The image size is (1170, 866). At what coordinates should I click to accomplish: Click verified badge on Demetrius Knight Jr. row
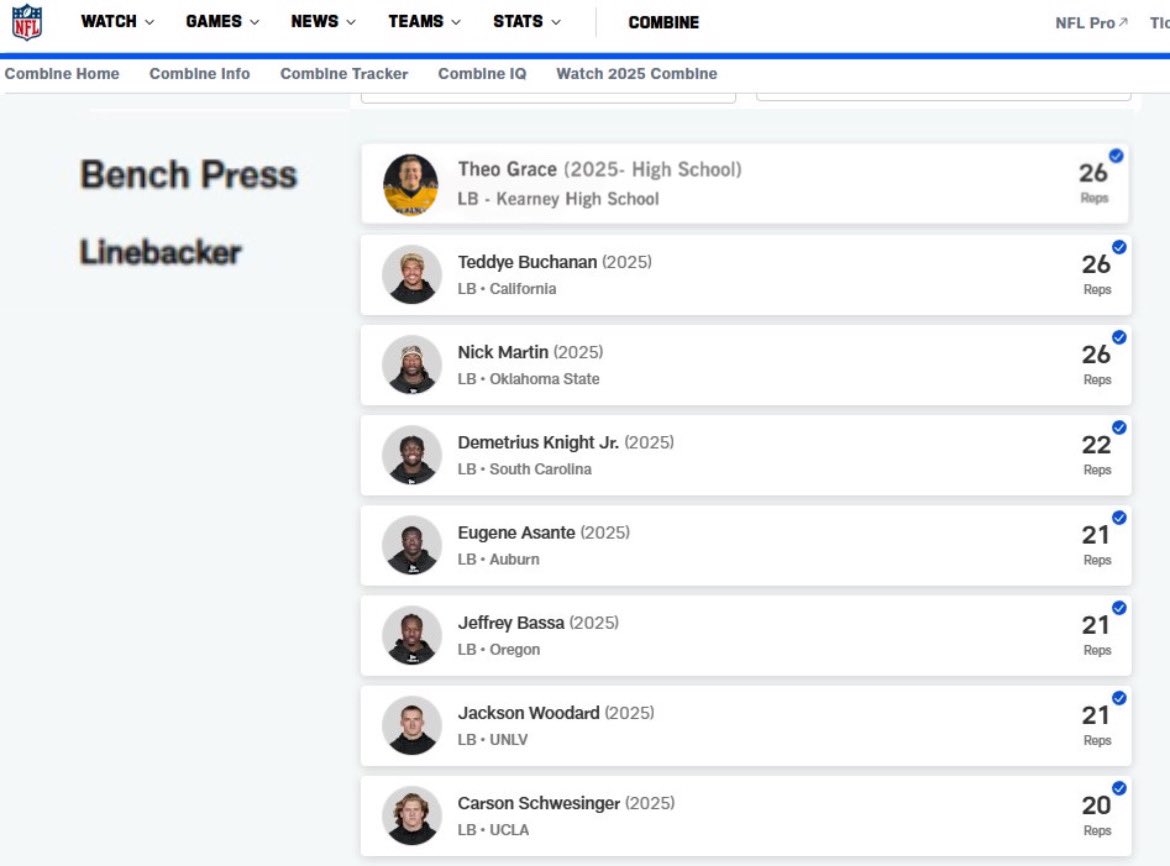click(x=1119, y=427)
